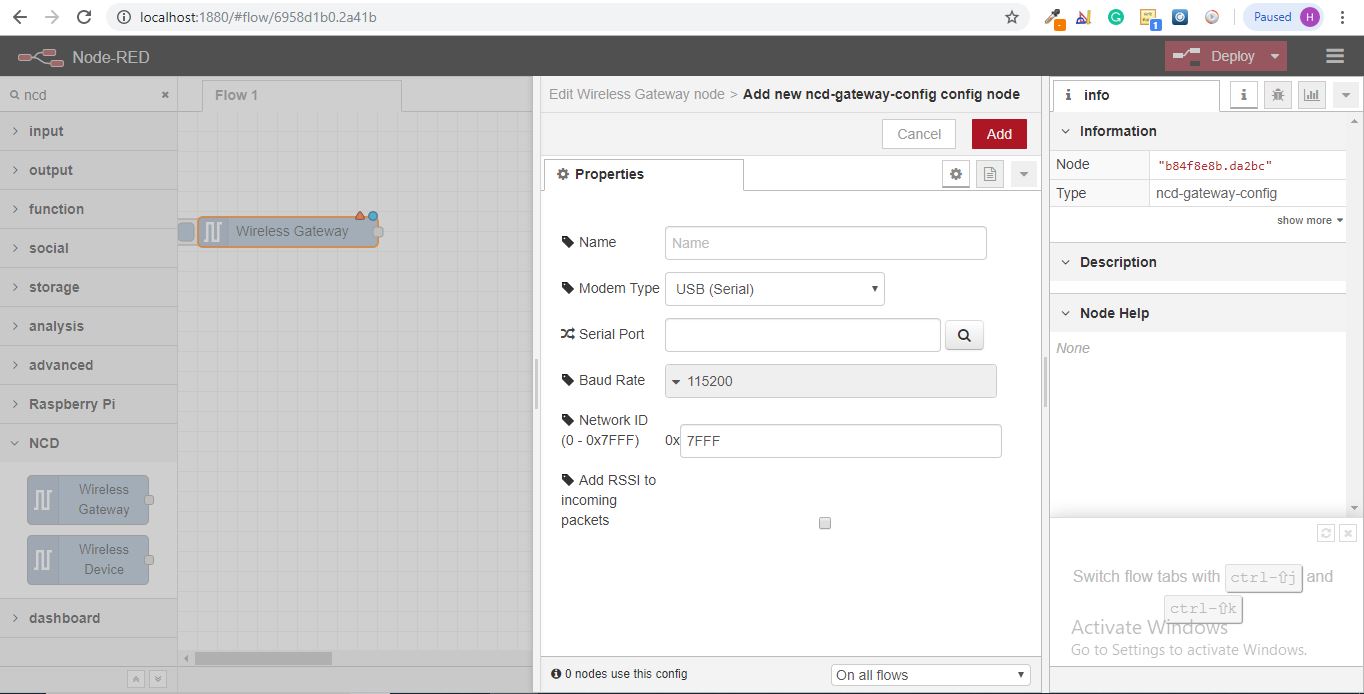
Task: Click the Type value ncd-gateway-config
Action: tap(1216, 193)
